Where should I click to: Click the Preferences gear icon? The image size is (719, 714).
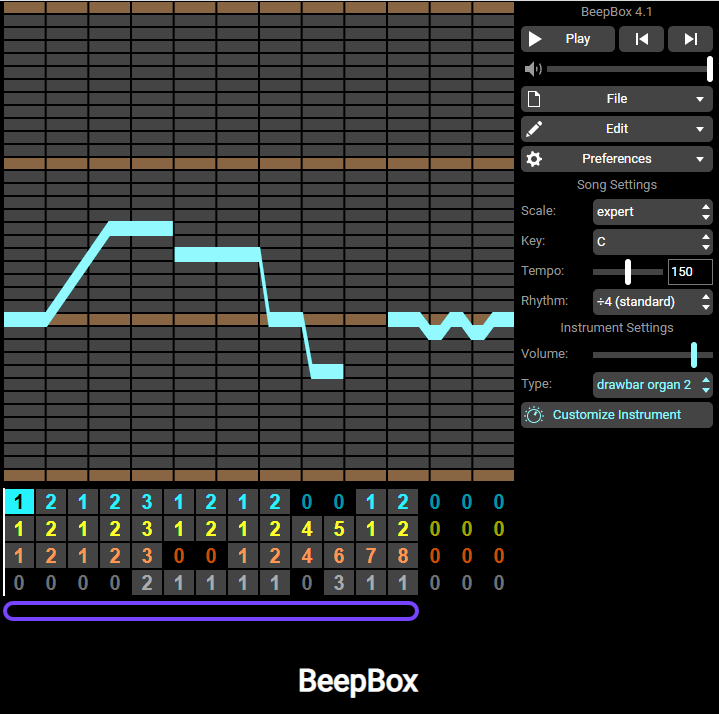tap(534, 159)
